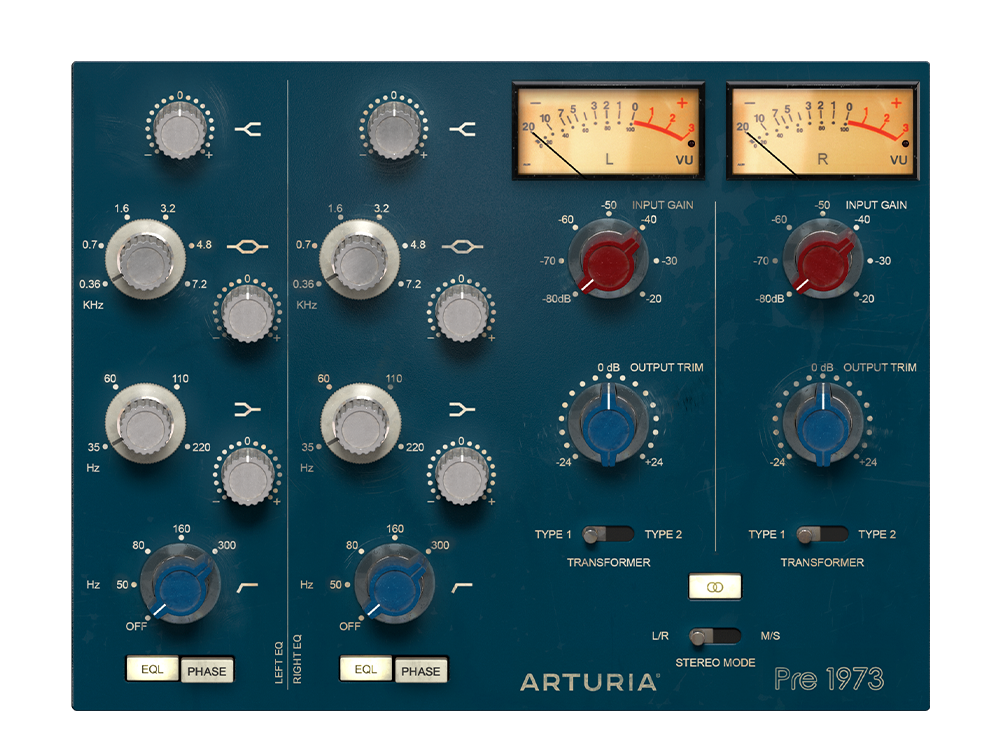The height and width of the screenshot is (749, 1004).
Task: Click the Right EQ low shelf curve icon
Action: [x=462, y=410]
